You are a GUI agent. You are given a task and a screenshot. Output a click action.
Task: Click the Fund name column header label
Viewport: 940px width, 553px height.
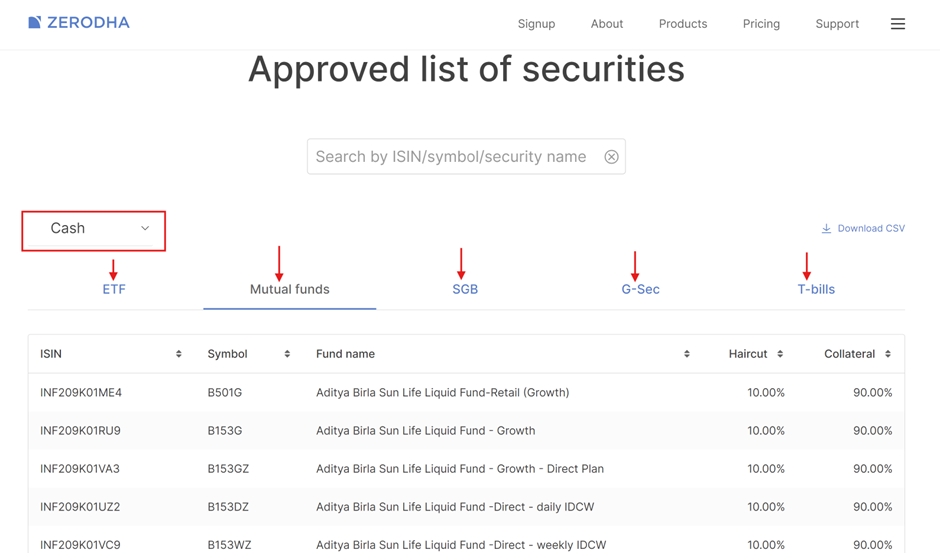coord(345,354)
